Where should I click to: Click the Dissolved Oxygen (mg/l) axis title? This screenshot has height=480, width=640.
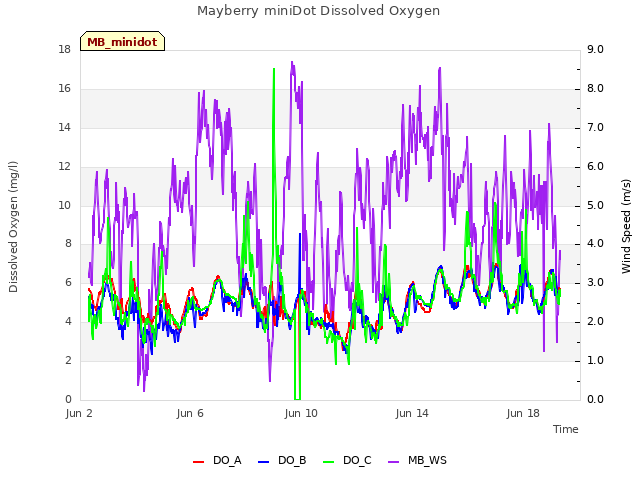tap(13, 227)
